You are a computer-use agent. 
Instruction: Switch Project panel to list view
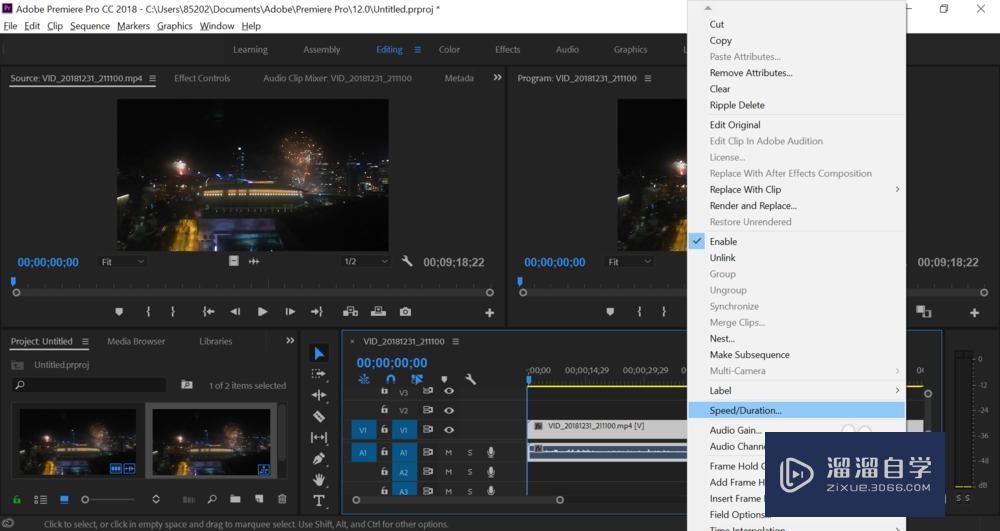coord(40,499)
